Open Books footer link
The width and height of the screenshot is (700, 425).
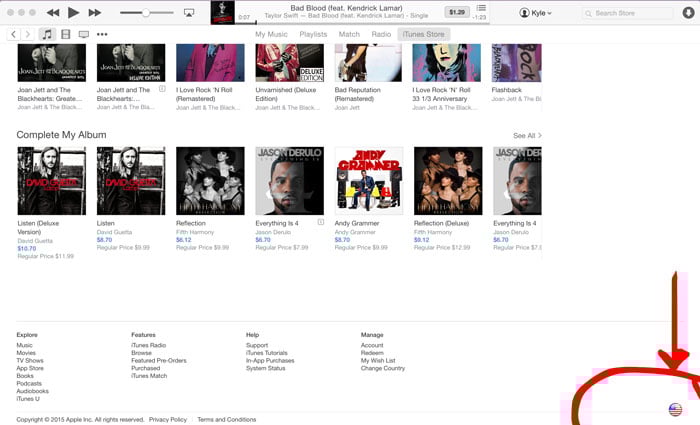point(25,376)
